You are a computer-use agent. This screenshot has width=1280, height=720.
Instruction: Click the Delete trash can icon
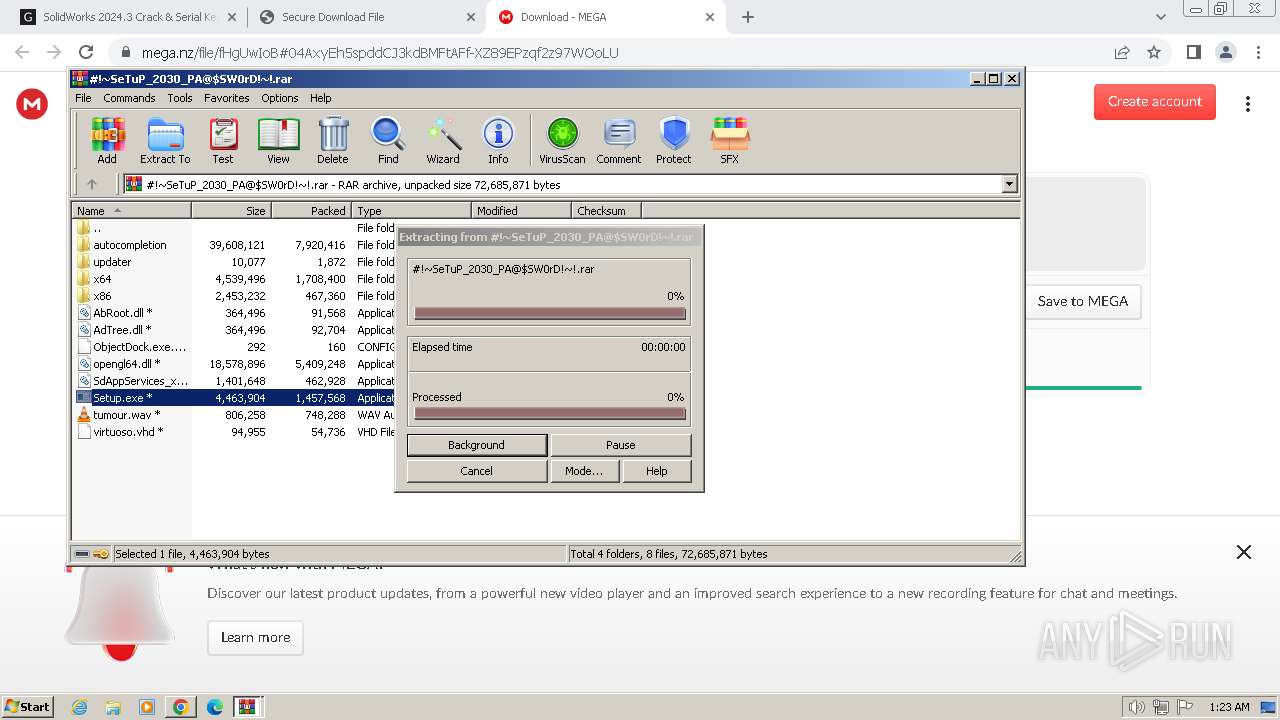pos(333,140)
